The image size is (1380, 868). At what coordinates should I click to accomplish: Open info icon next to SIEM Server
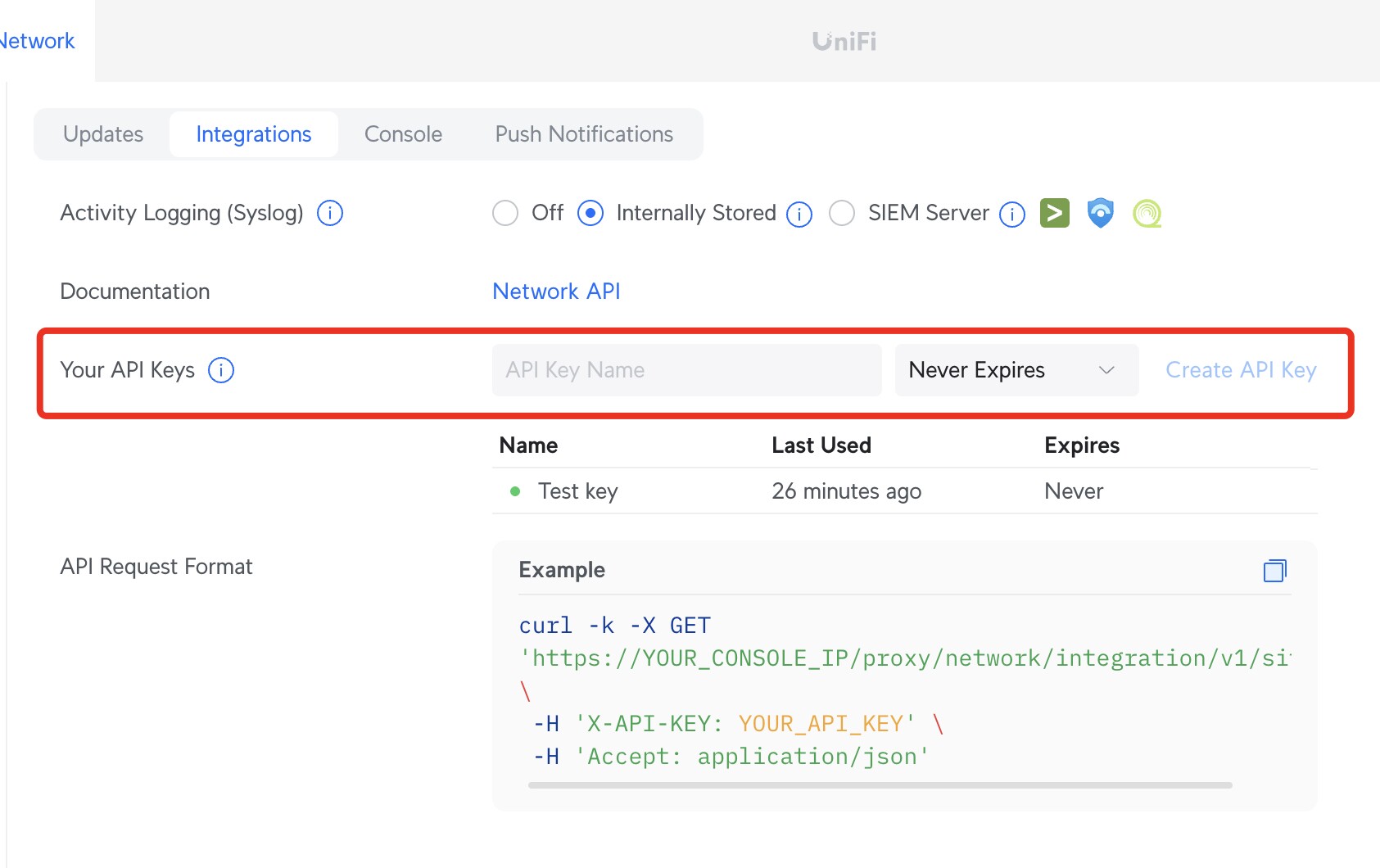pos(1012,214)
